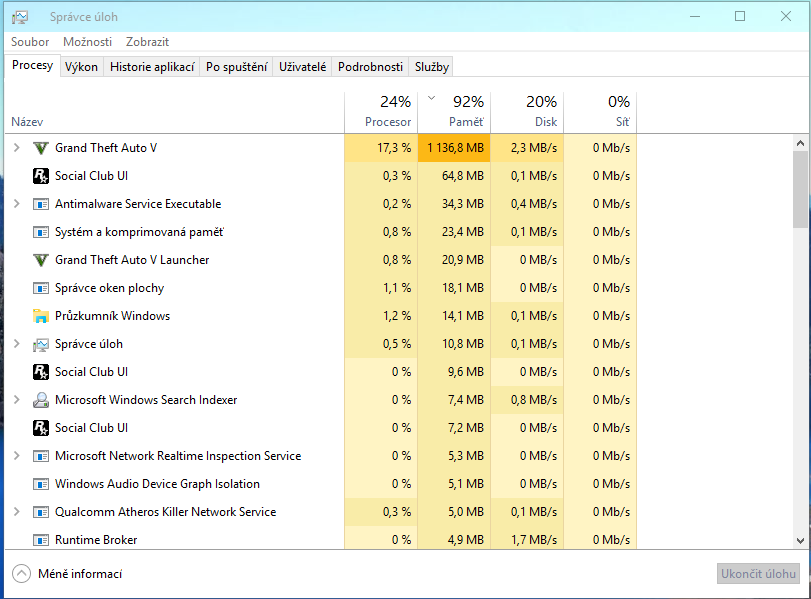Image resolution: width=811 pixels, height=599 pixels.
Task: Open the Možnosti menu
Action: pos(87,42)
